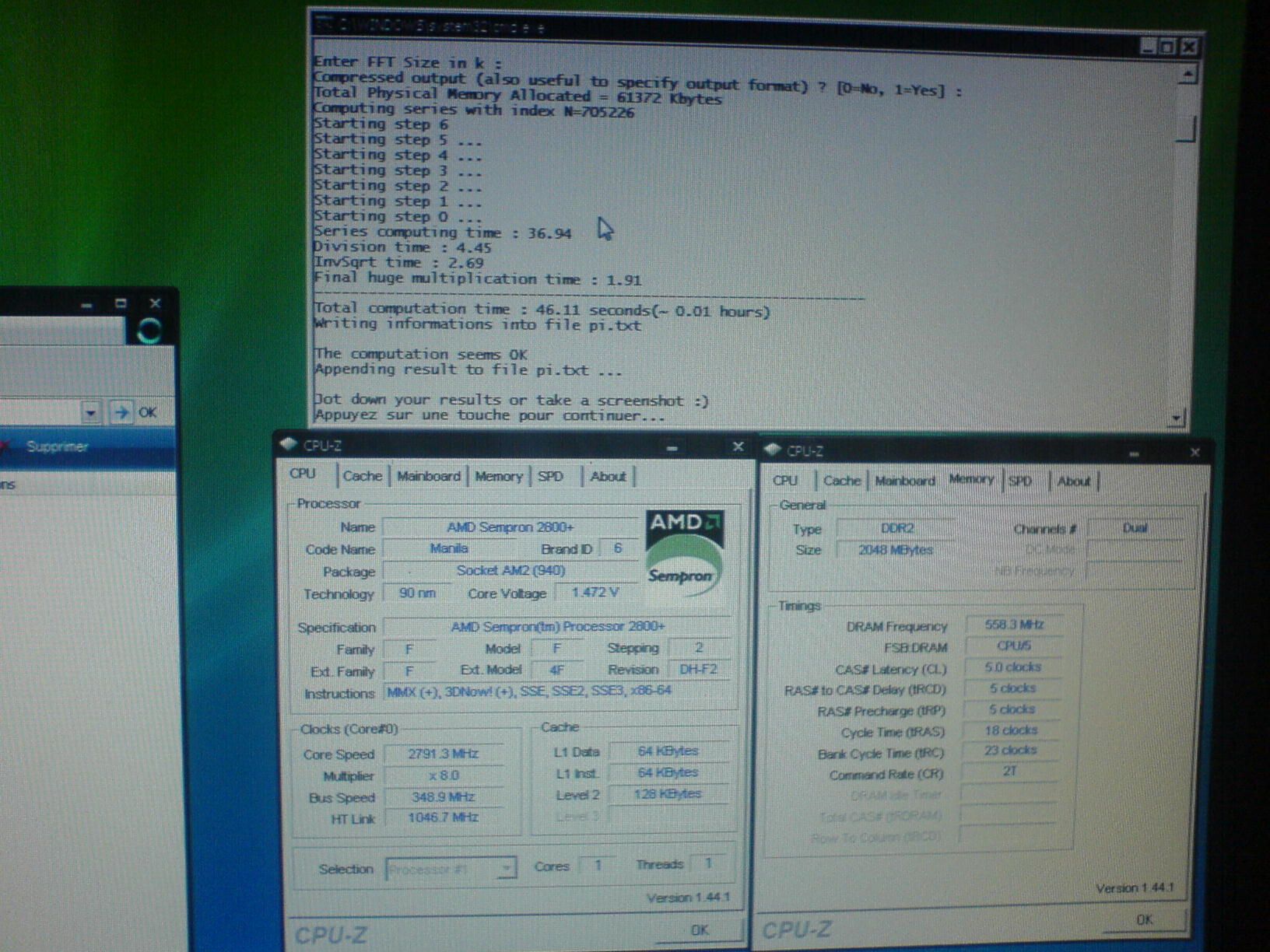Open the Processor #1 selection dropdown

[451, 869]
